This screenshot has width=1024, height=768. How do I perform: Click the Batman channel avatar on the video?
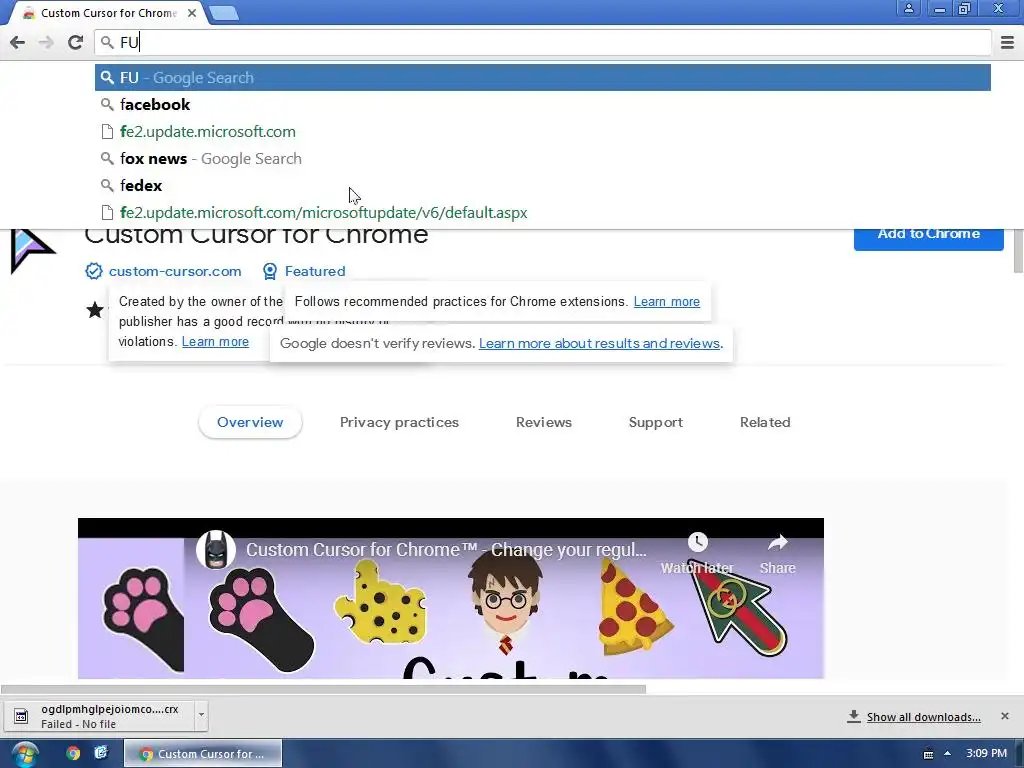point(216,550)
